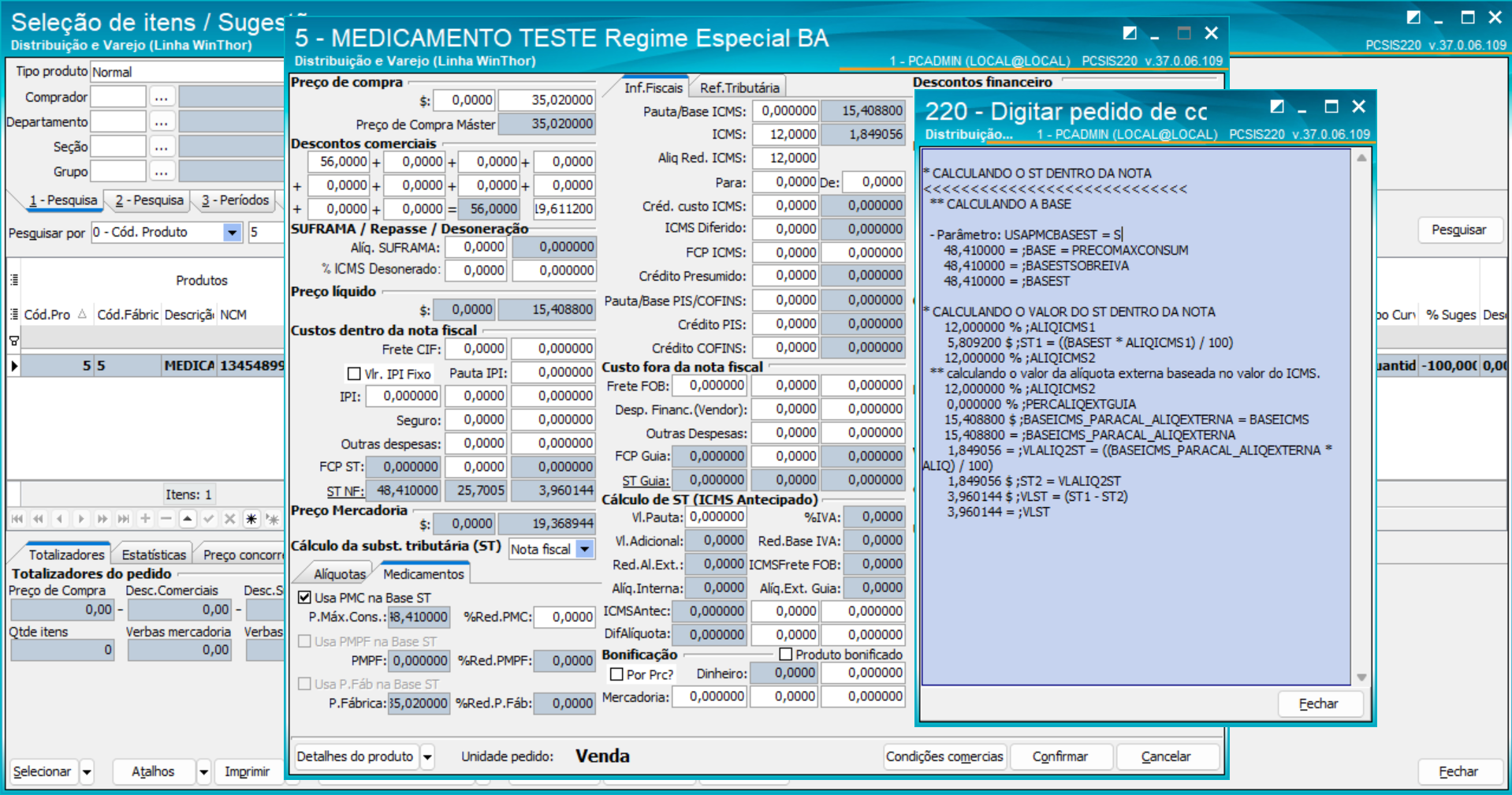Open the Departamento lookup ellipsis button

[162, 122]
